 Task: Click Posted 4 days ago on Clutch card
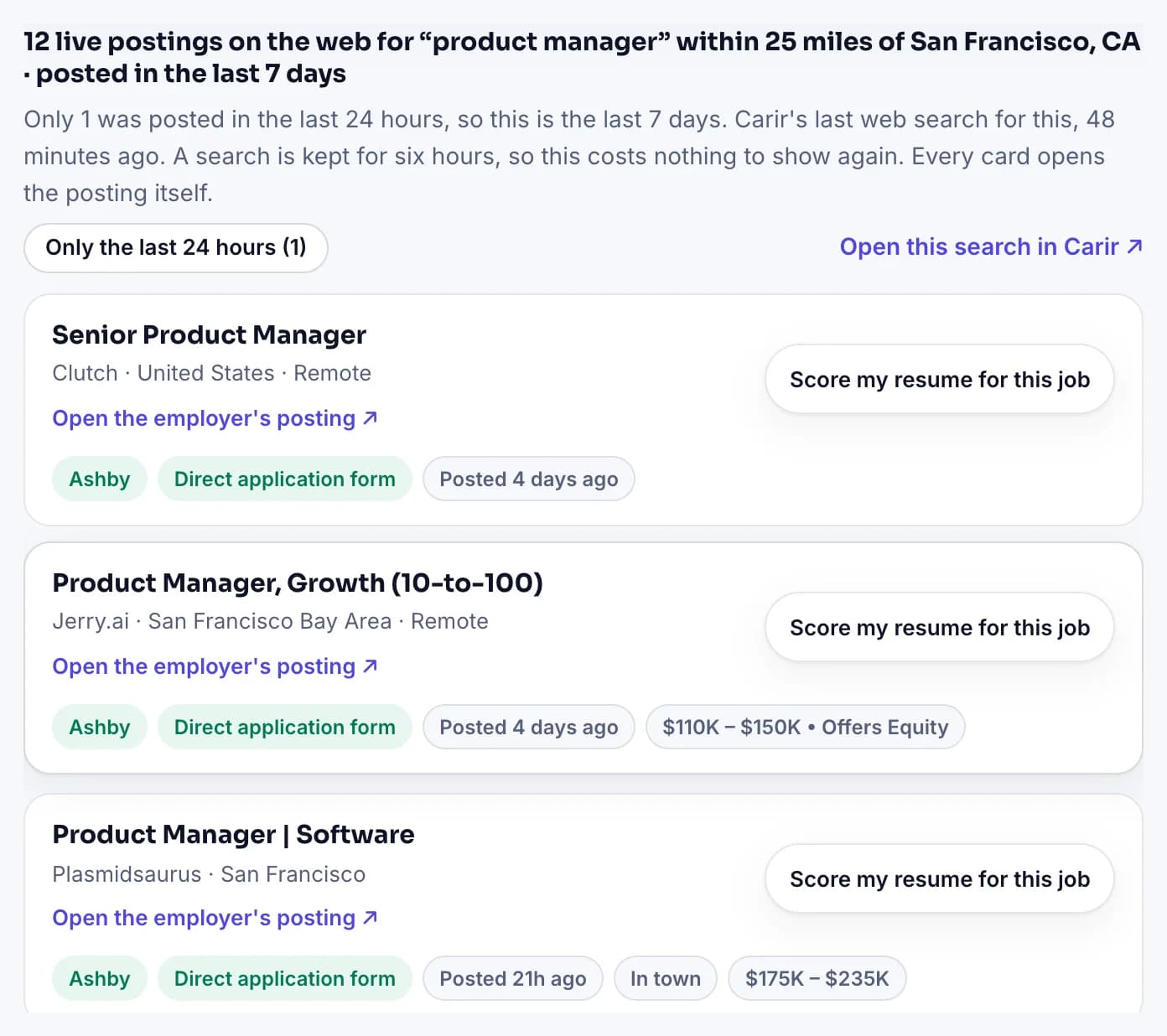tap(529, 479)
